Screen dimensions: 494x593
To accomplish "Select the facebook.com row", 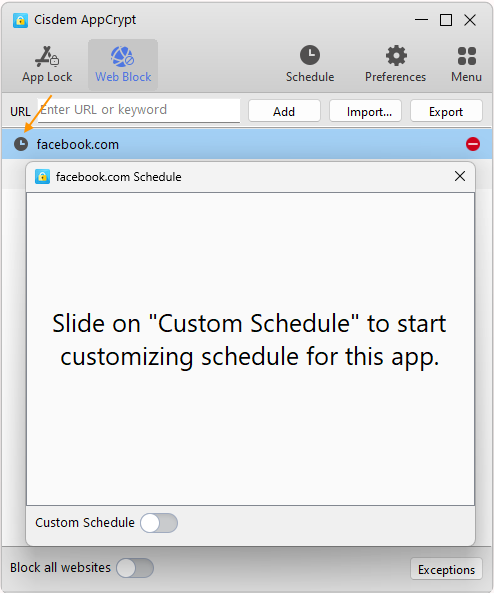I will point(247,144).
